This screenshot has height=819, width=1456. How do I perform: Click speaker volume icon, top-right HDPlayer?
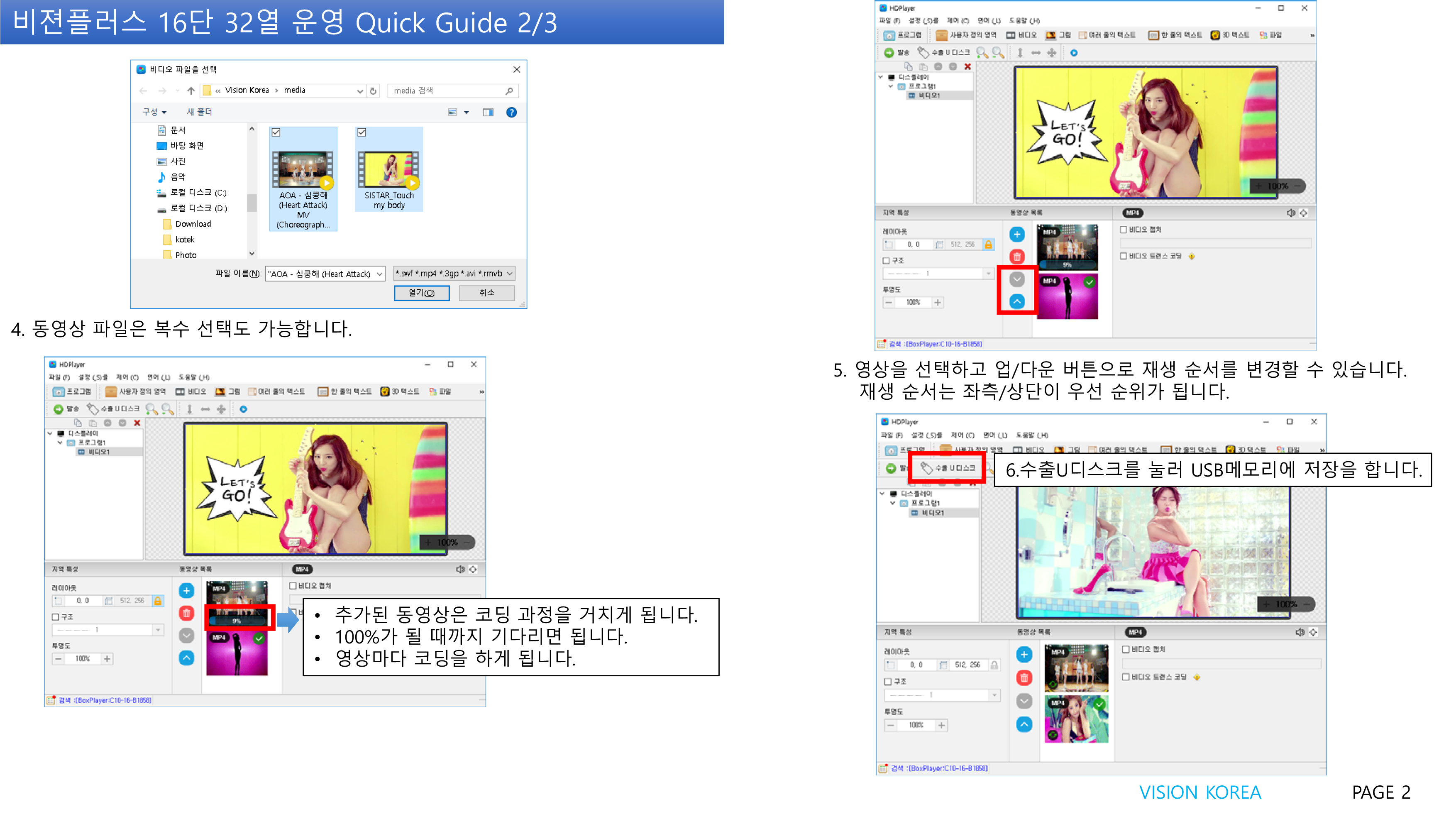(x=1291, y=213)
